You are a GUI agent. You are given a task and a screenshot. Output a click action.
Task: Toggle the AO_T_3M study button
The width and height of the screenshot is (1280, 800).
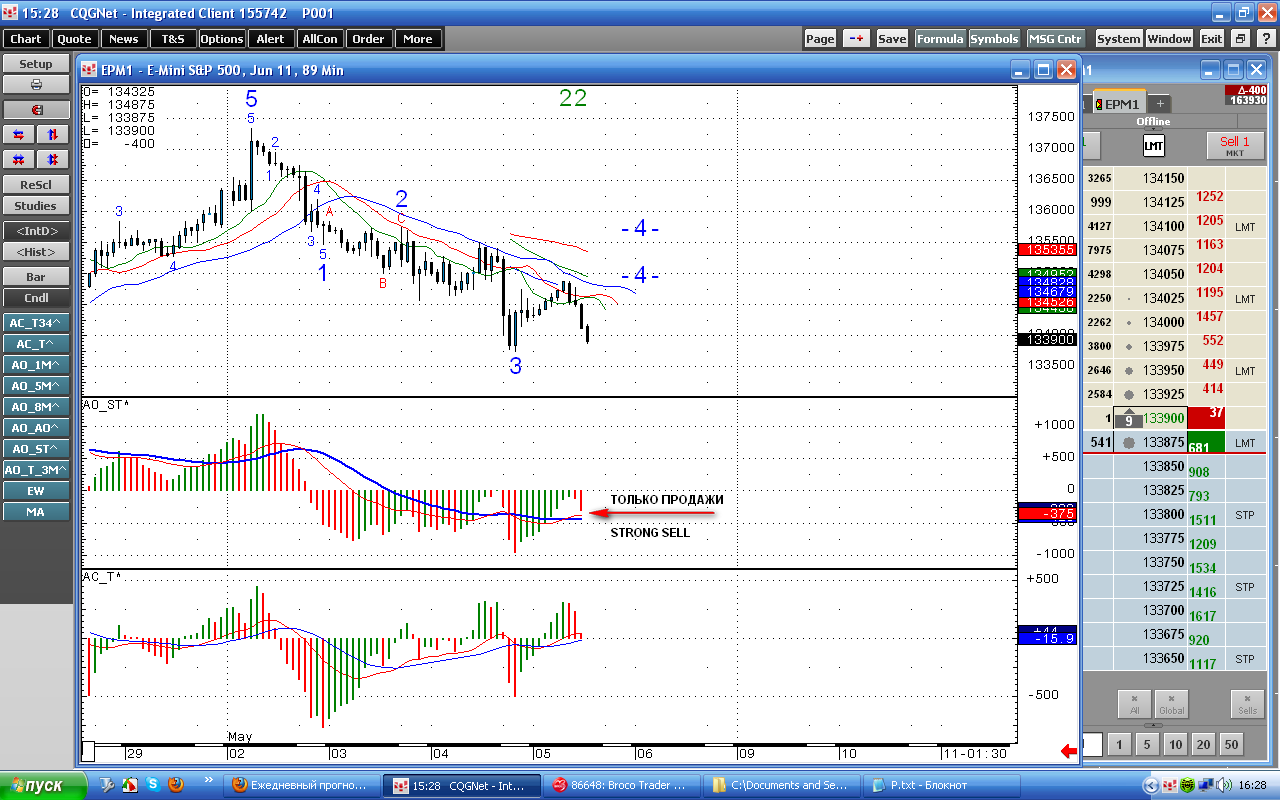point(36,469)
